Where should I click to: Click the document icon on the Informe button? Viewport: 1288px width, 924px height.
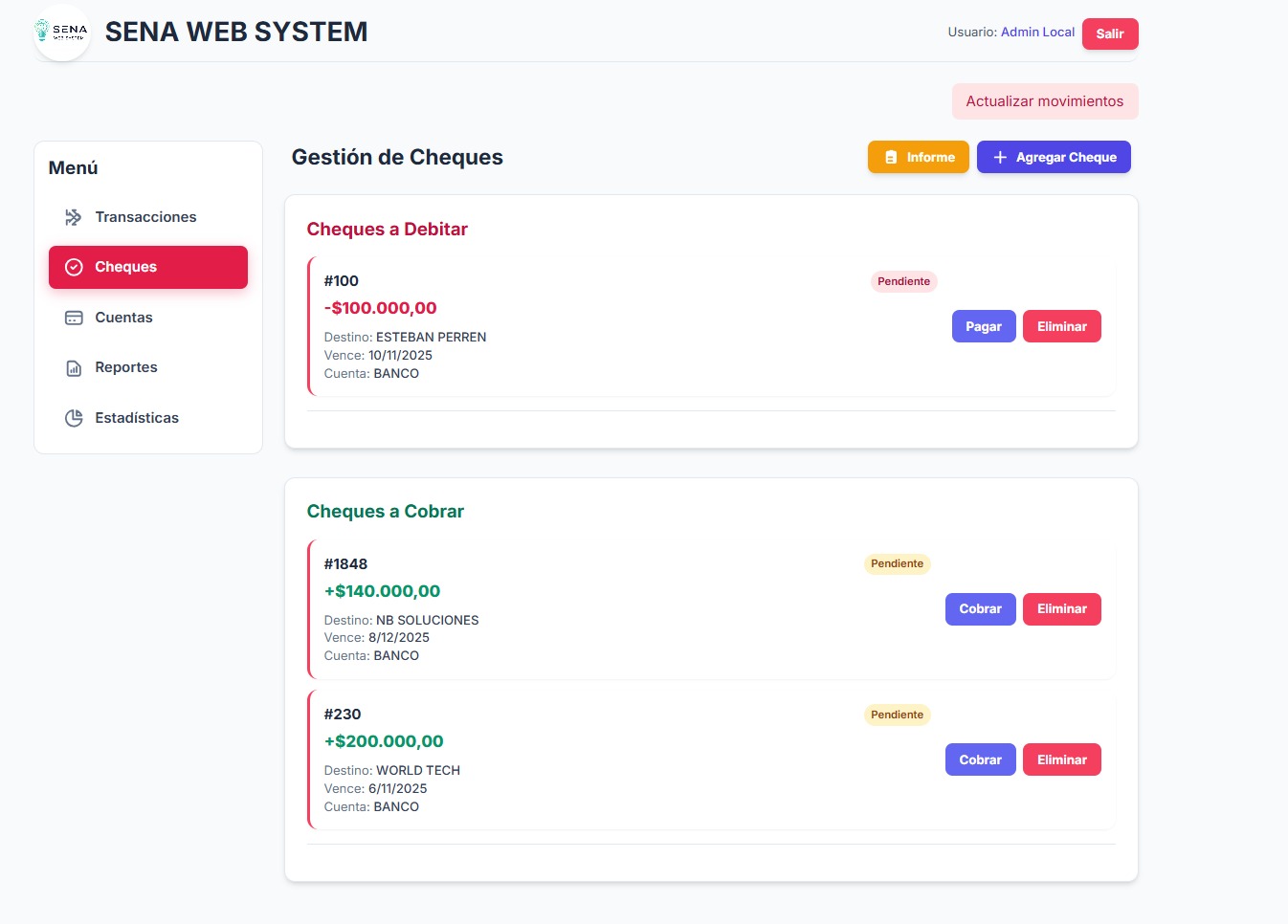892,156
